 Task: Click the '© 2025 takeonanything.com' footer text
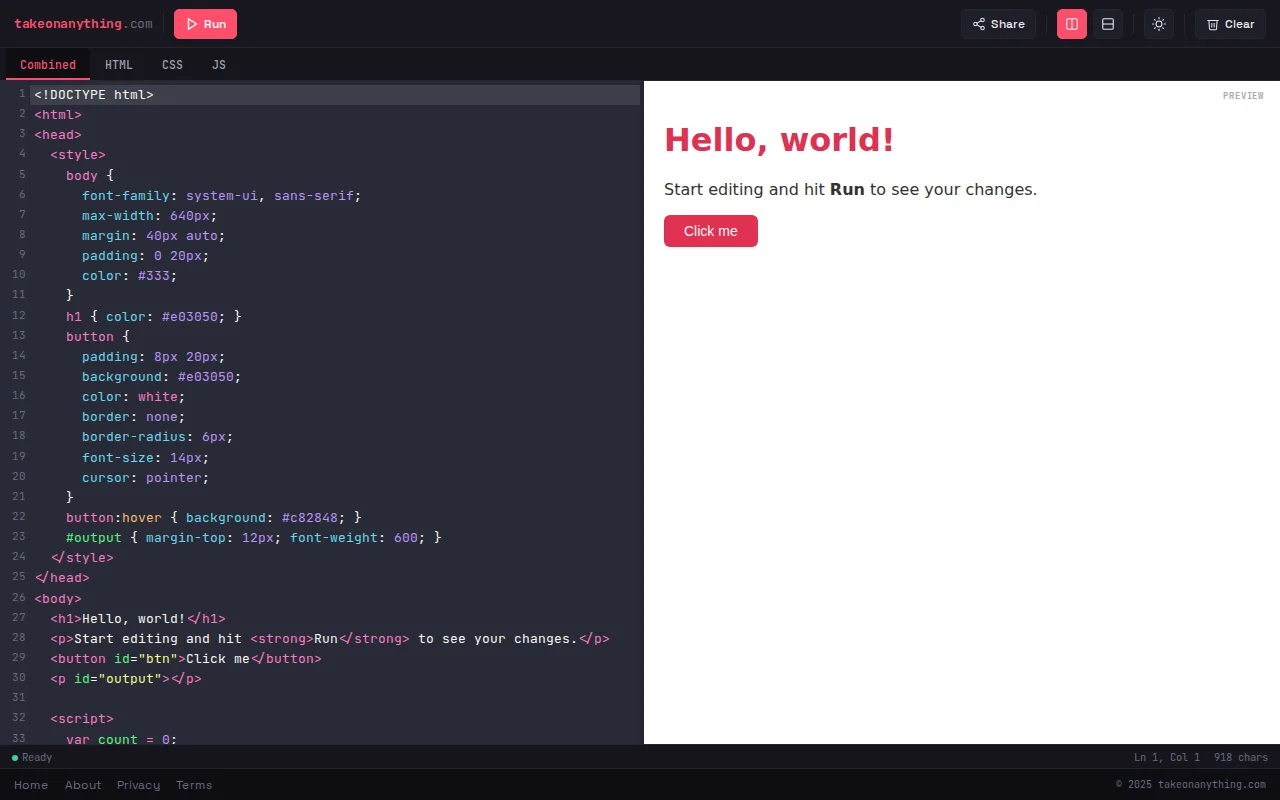pos(1191,785)
